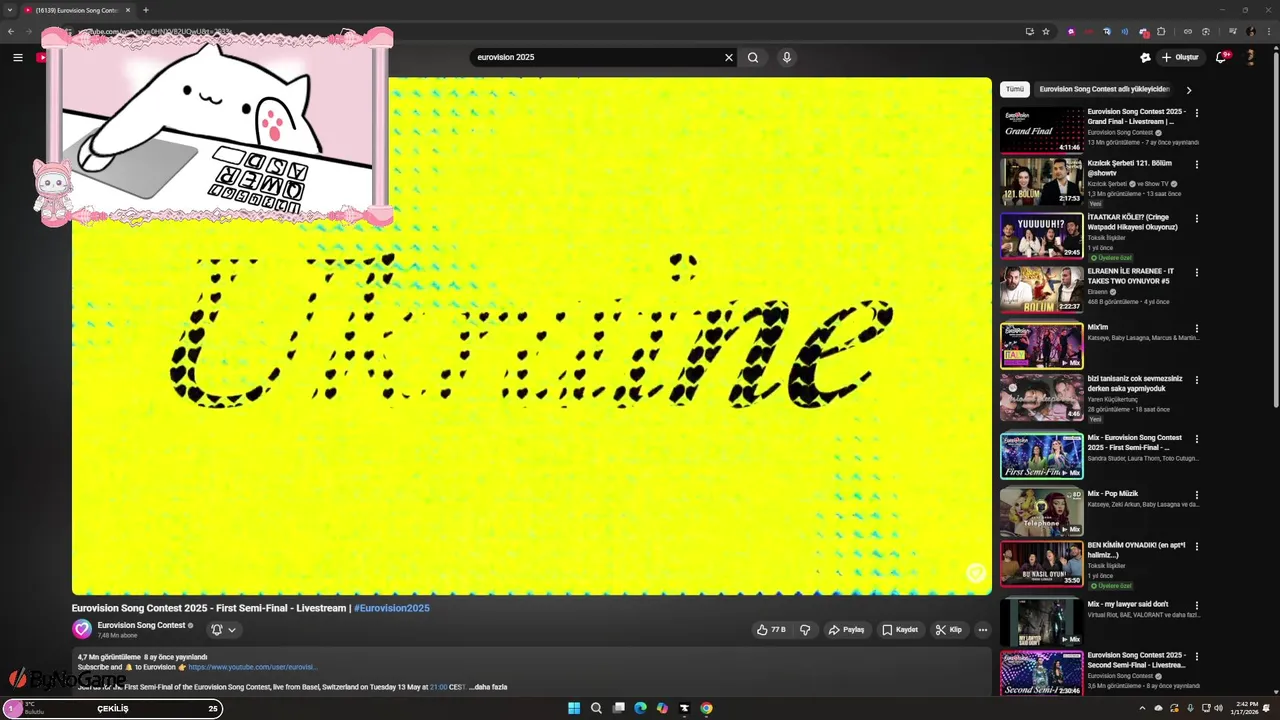This screenshot has height=720, width=1280.
Task: Open Eurovision Song Contest channel avatar
Action: click(82, 629)
